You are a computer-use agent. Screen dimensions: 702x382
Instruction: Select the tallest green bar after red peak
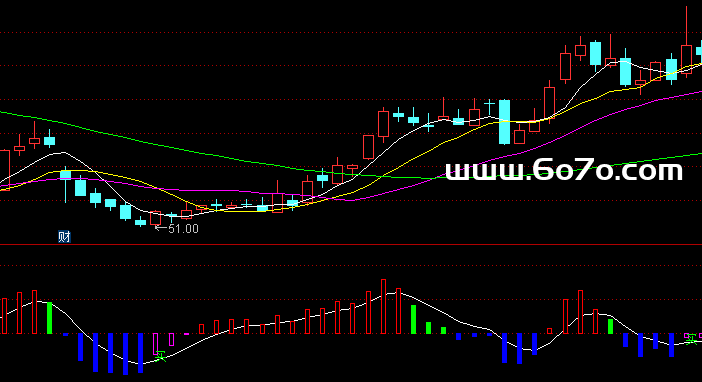[414, 319]
